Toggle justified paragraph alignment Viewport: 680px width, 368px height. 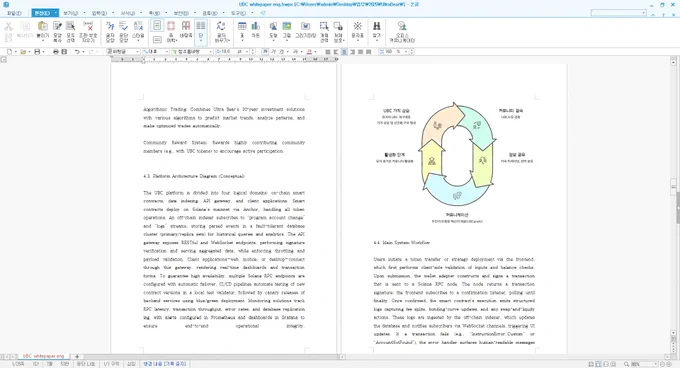pos(328,52)
